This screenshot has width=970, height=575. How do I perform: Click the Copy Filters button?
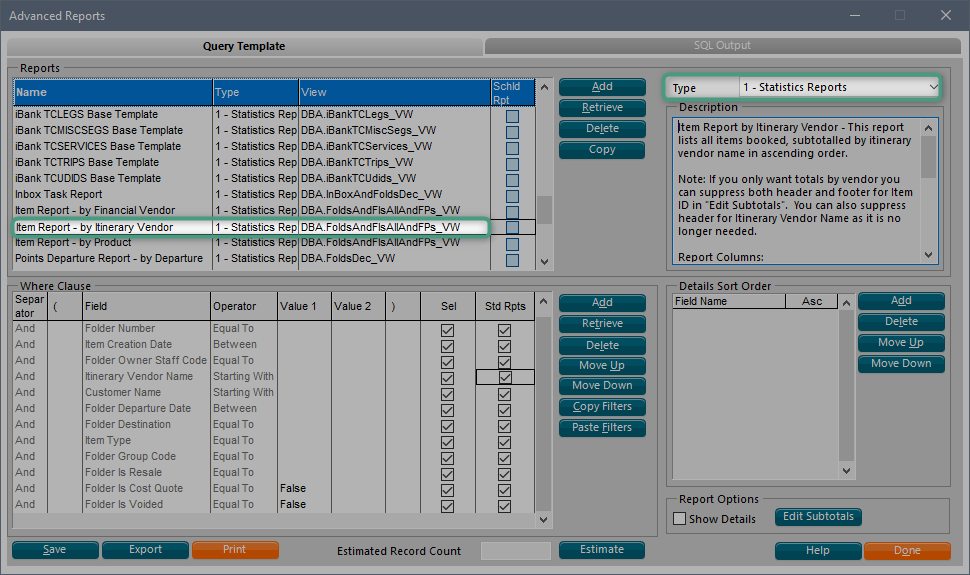point(602,407)
